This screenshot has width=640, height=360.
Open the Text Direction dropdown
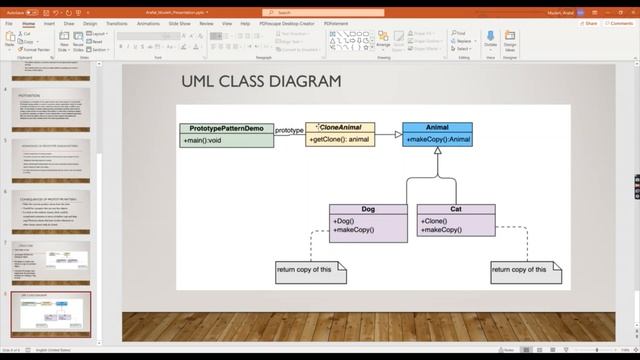[x=292, y=34]
